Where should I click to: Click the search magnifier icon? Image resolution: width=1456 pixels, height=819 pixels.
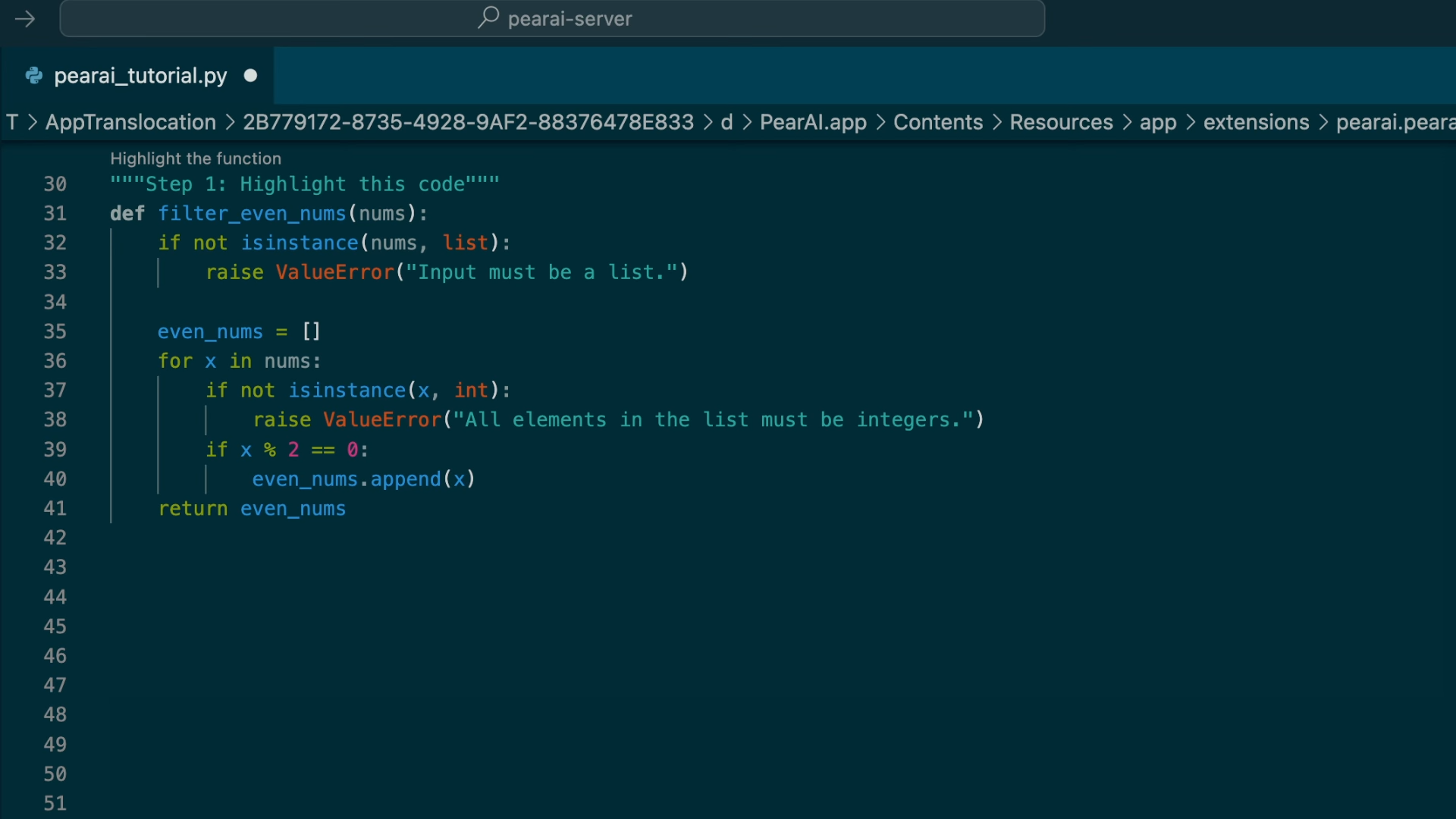pos(488,17)
